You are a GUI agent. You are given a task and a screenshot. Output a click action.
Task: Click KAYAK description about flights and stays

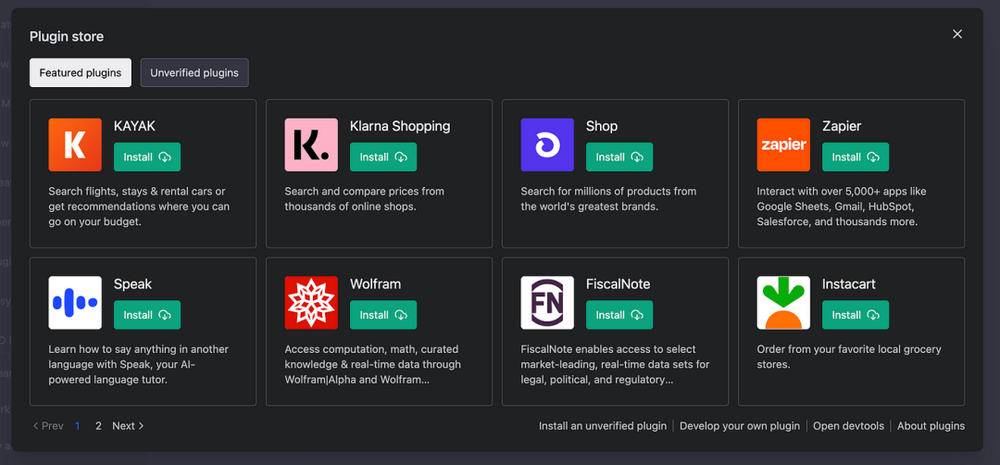coord(139,207)
